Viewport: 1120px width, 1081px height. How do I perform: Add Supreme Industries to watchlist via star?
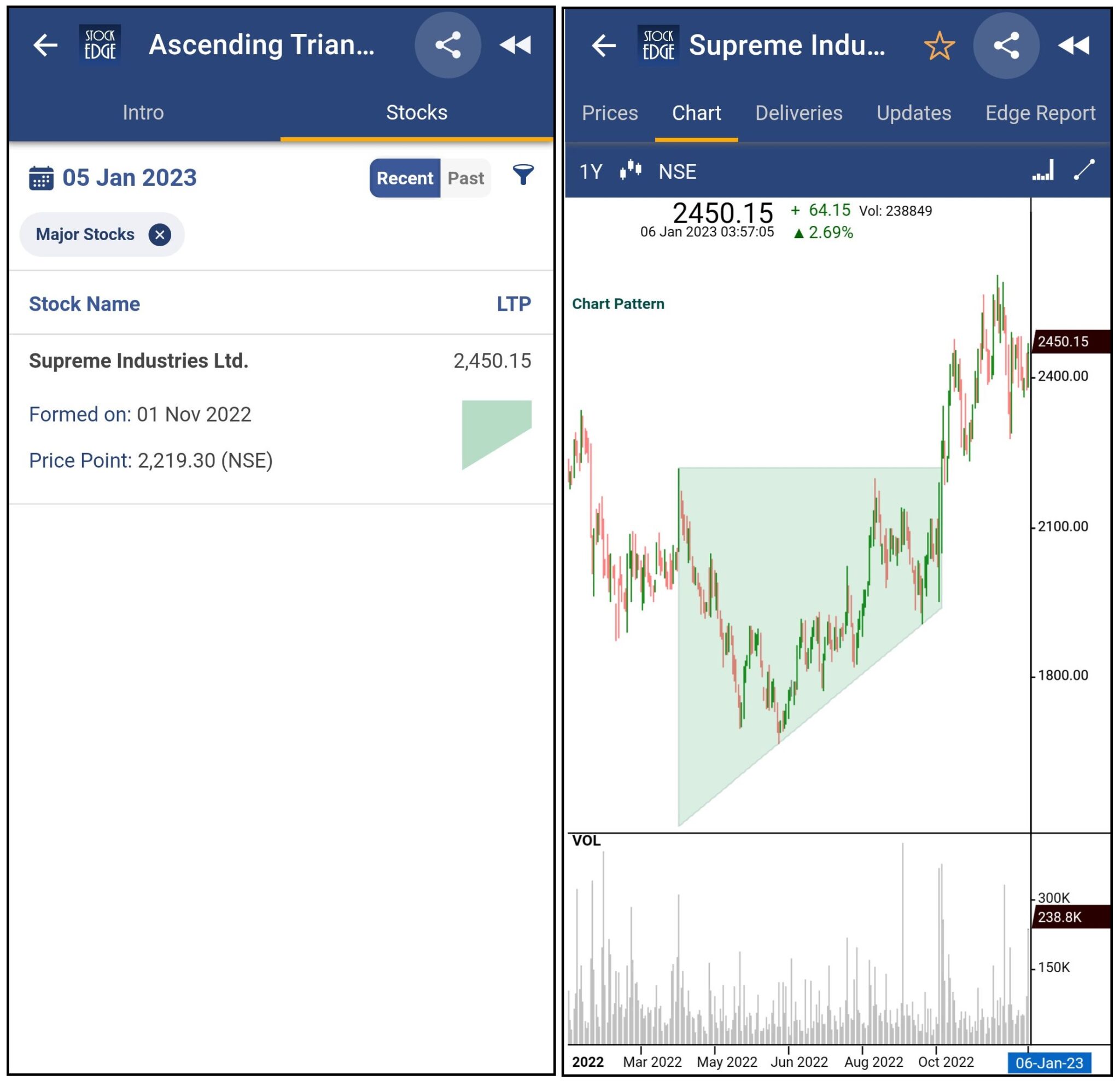pos(940,45)
